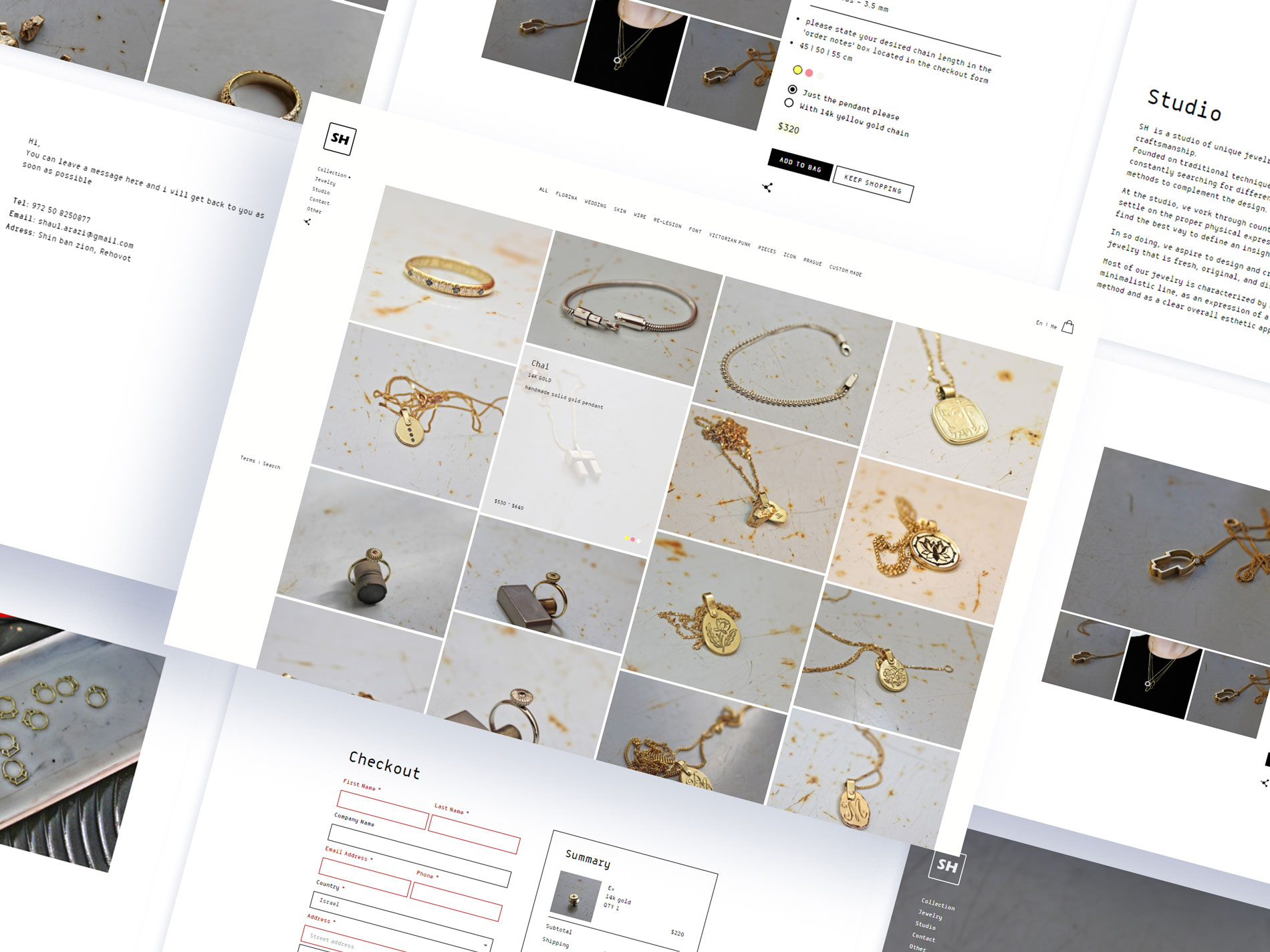
Task: Click the Subtotal $220 amount
Action: (x=677, y=933)
